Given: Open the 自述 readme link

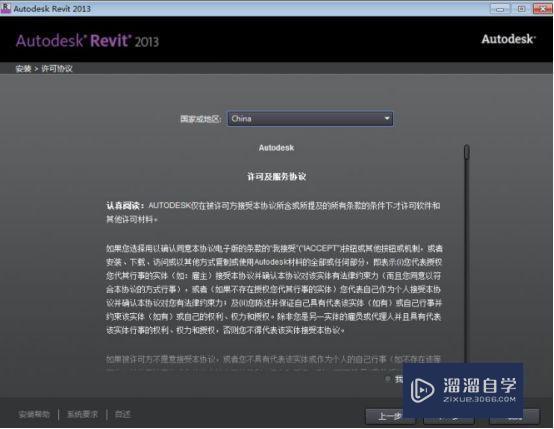Looking at the screenshot, I should (123, 414).
